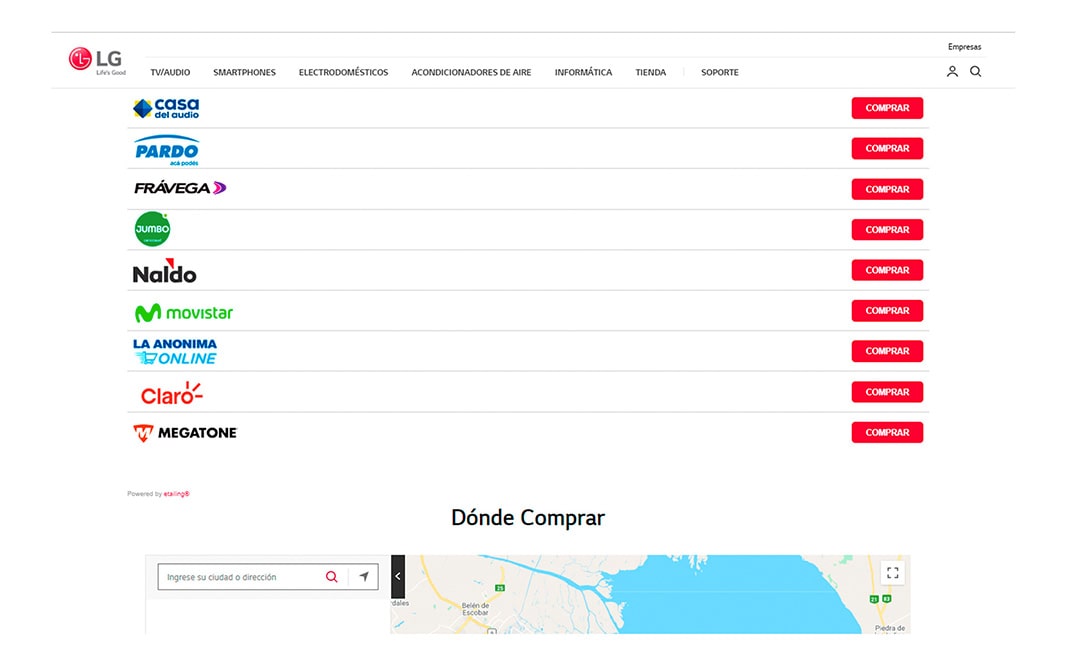1066x666 pixels.
Task: Open the TV/AUDIO menu
Action: pos(170,72)
